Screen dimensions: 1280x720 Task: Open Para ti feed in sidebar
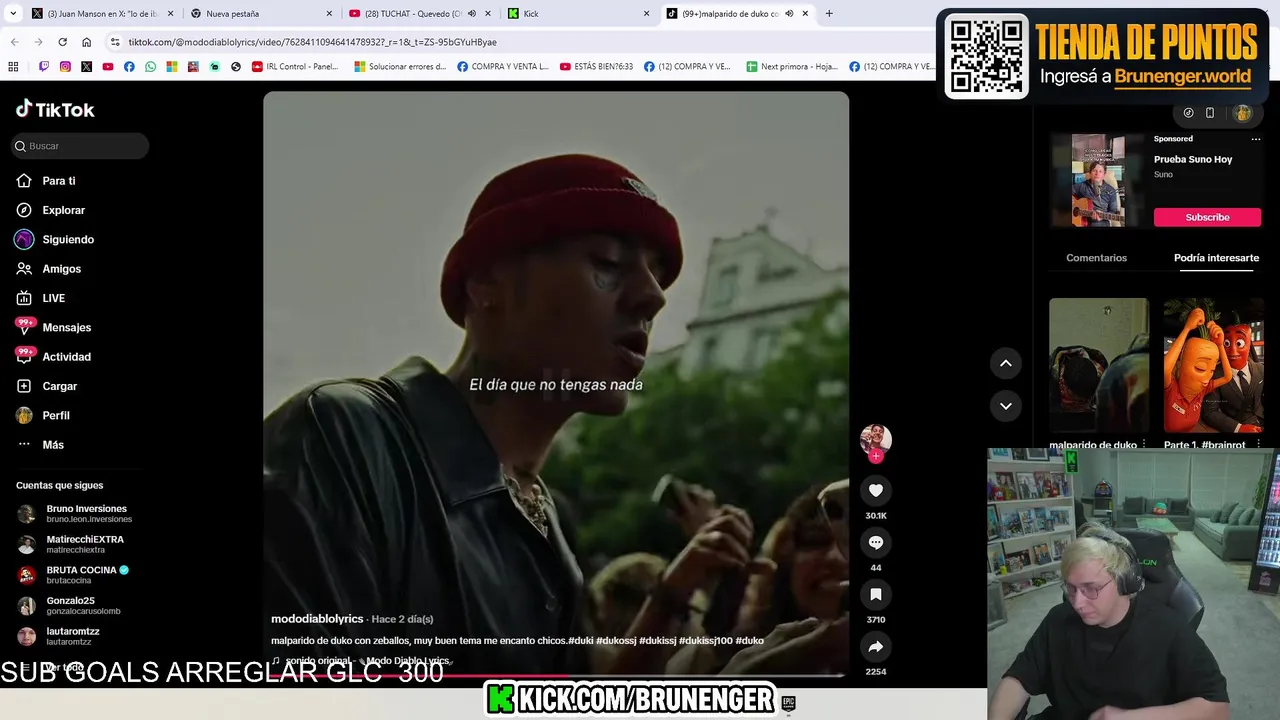[x=46, y=181]
